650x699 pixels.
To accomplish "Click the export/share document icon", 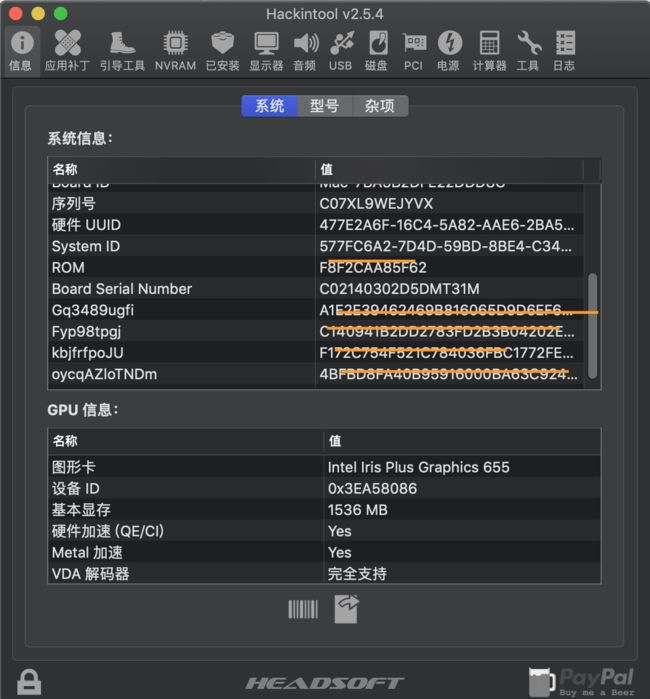I will (346, 609).
